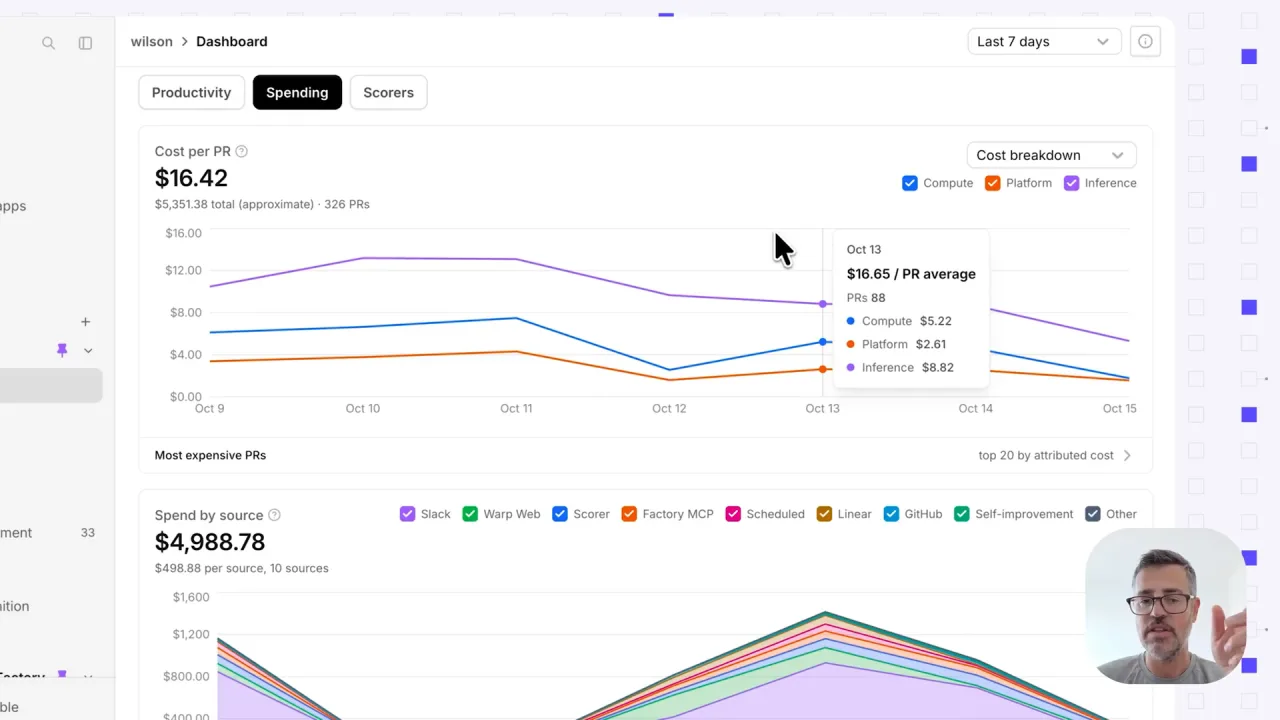Uncheck the Warp Web source checkbox
The image size is (1280, 720).
[470, 514]
